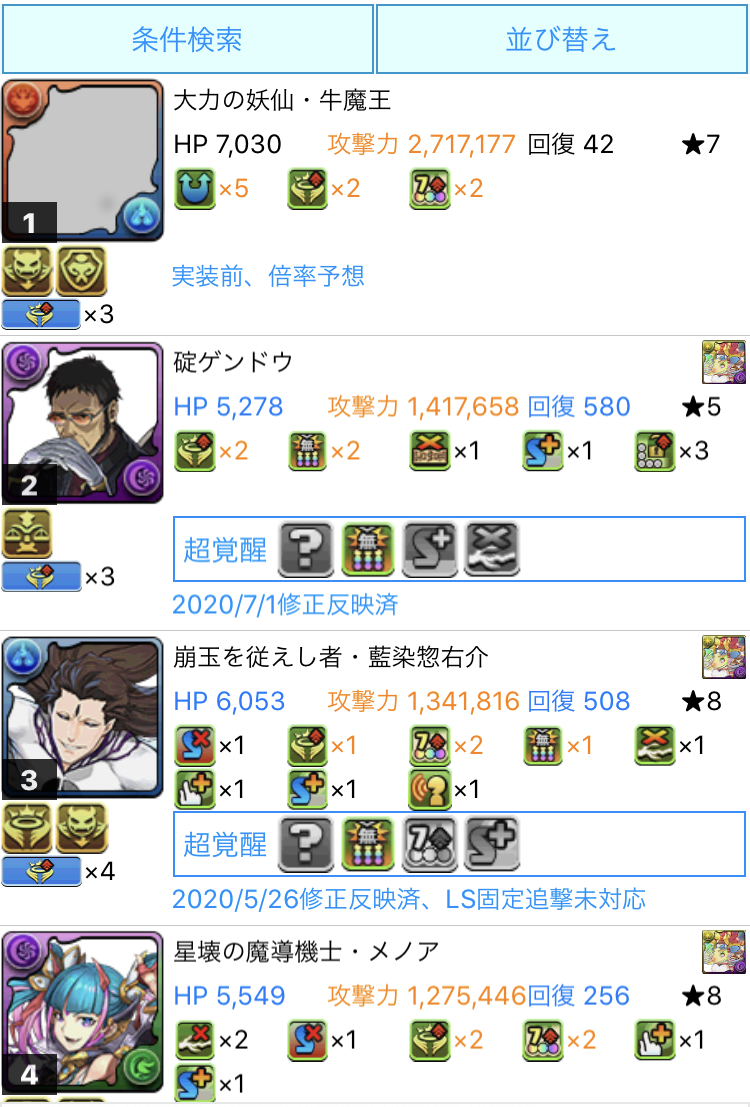The height and width of the screenshot is (1107, 750).
Task: Click the green U-arrow awakening icon ×5
Action: 194,189
